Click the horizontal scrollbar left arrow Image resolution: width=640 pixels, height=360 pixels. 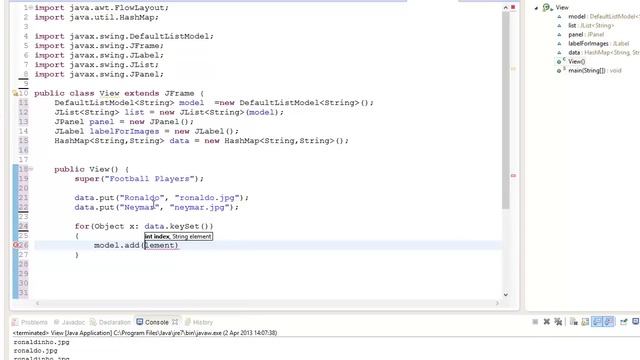point(37,303)
